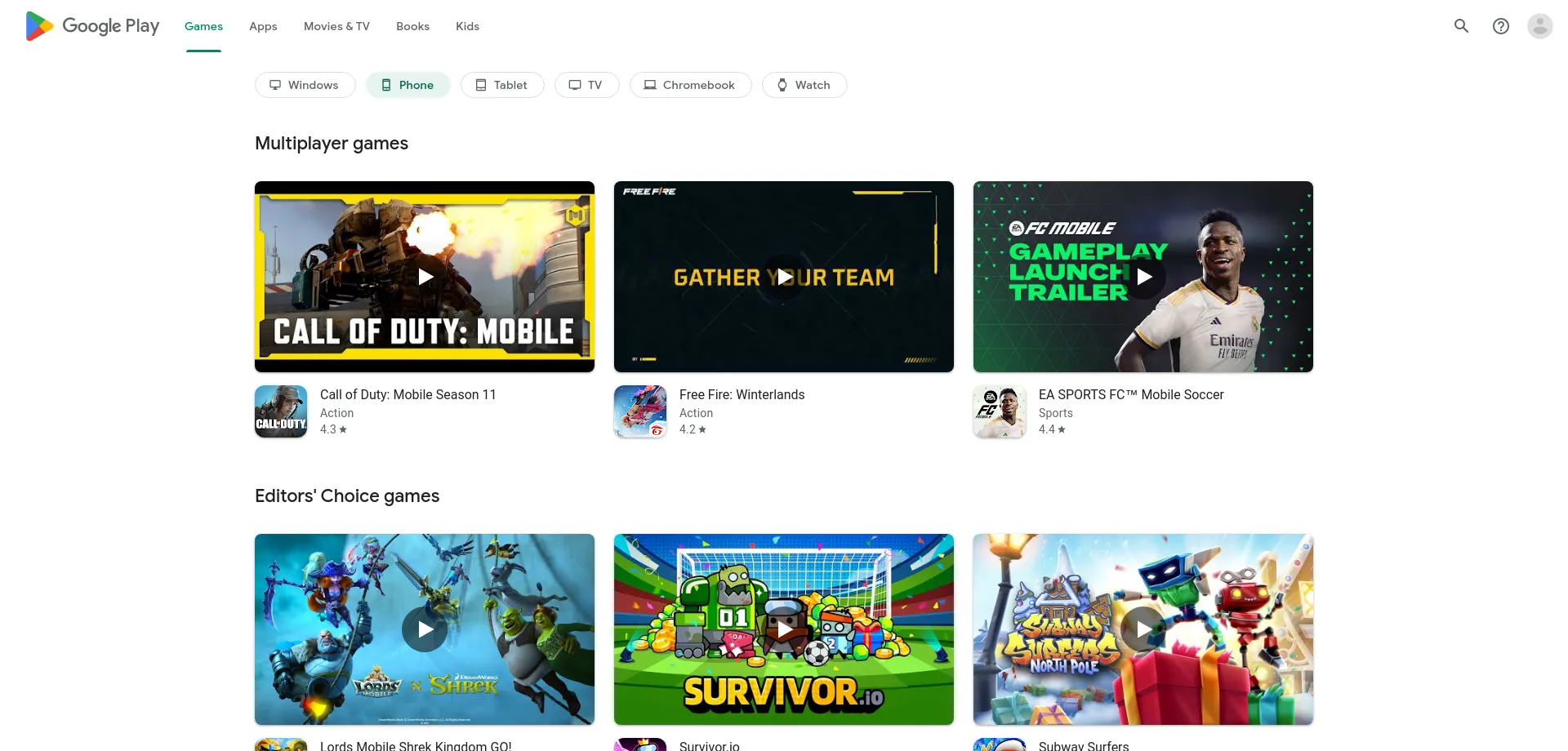Switch to the Apps tab

263,26
